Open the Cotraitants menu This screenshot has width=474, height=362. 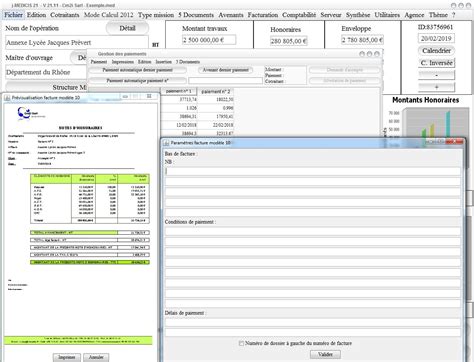pos(65,15)
